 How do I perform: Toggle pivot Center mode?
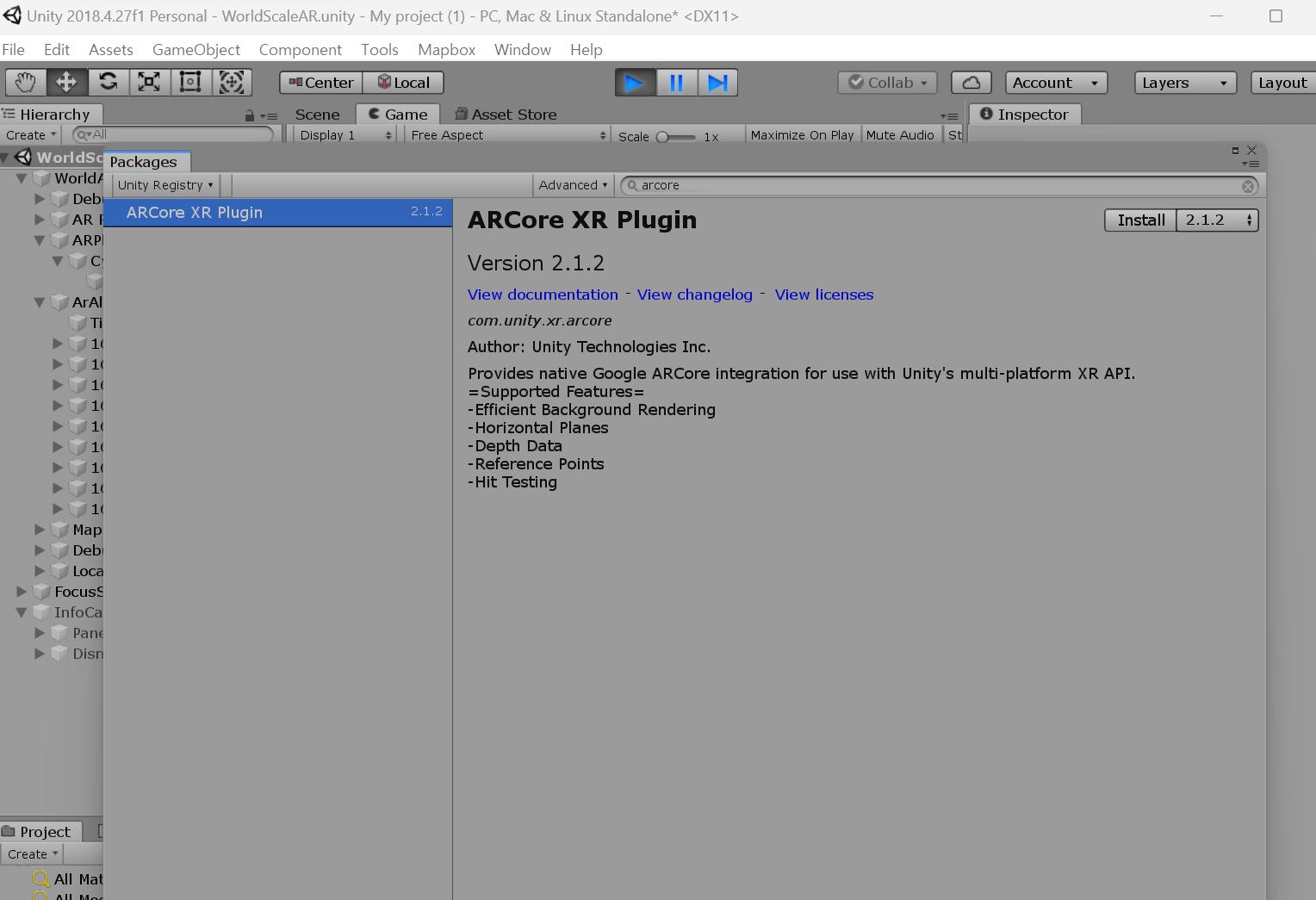pos(321,83)
